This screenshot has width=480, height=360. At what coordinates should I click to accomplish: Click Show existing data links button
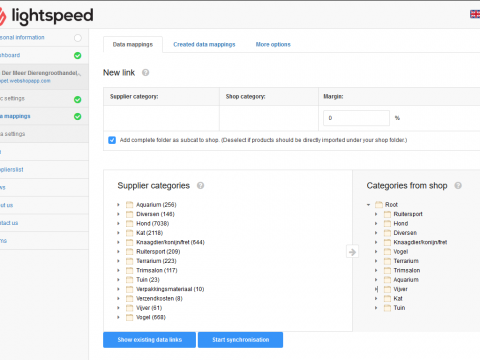[149, 340]
